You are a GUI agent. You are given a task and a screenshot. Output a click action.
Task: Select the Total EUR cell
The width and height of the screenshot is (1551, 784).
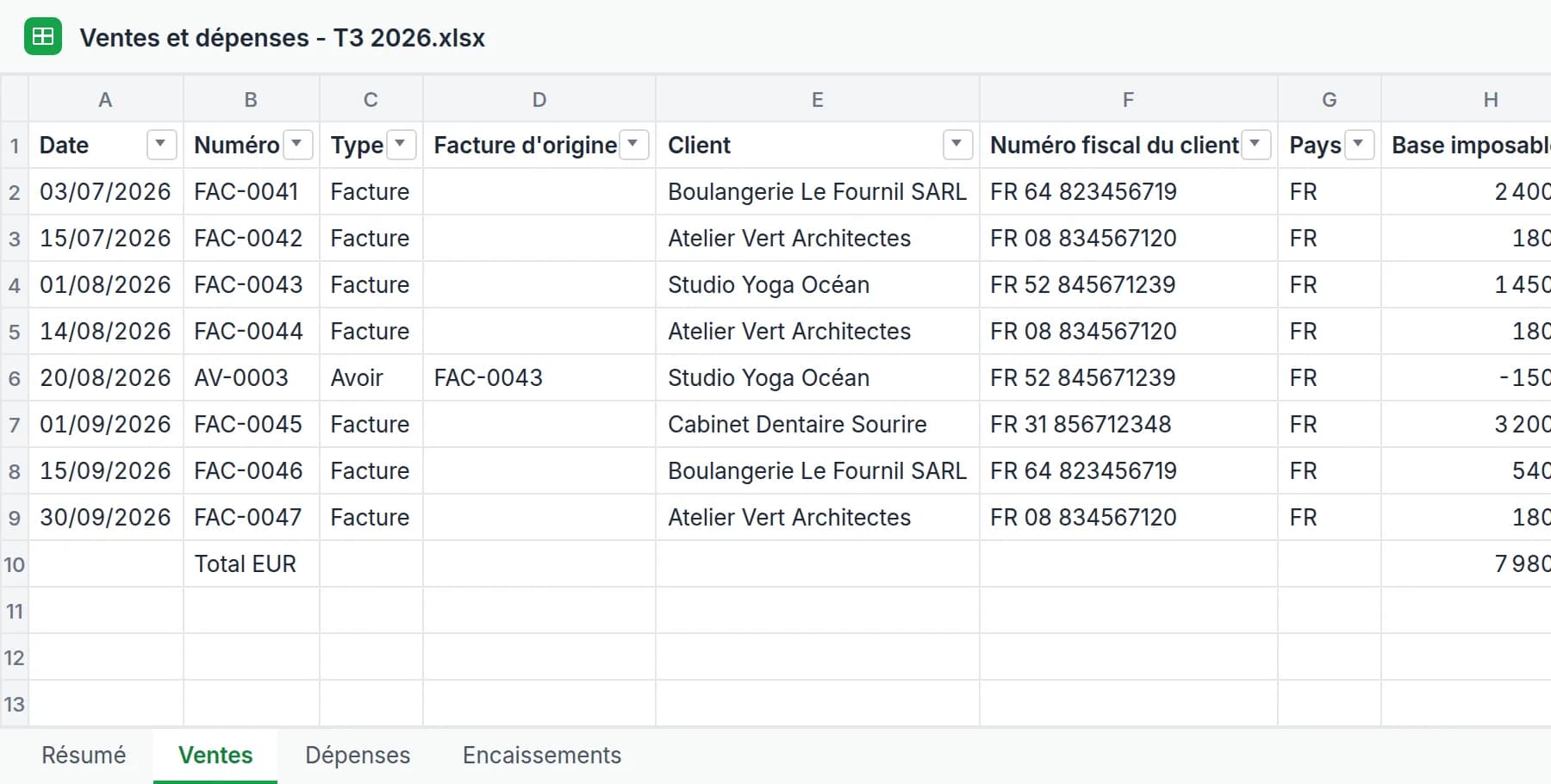[252, 564]
